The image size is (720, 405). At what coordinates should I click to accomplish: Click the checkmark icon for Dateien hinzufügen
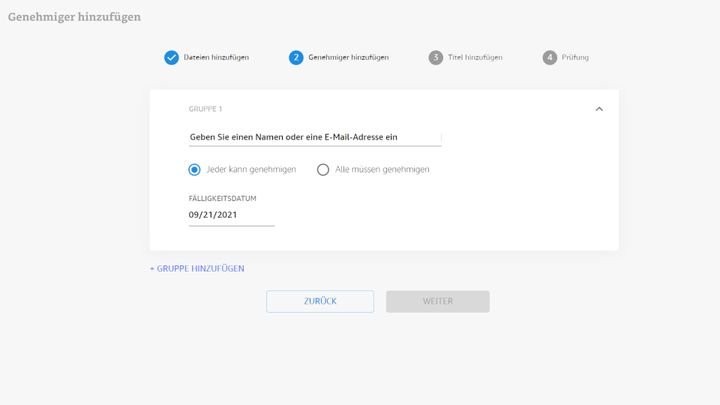[171, 57]
